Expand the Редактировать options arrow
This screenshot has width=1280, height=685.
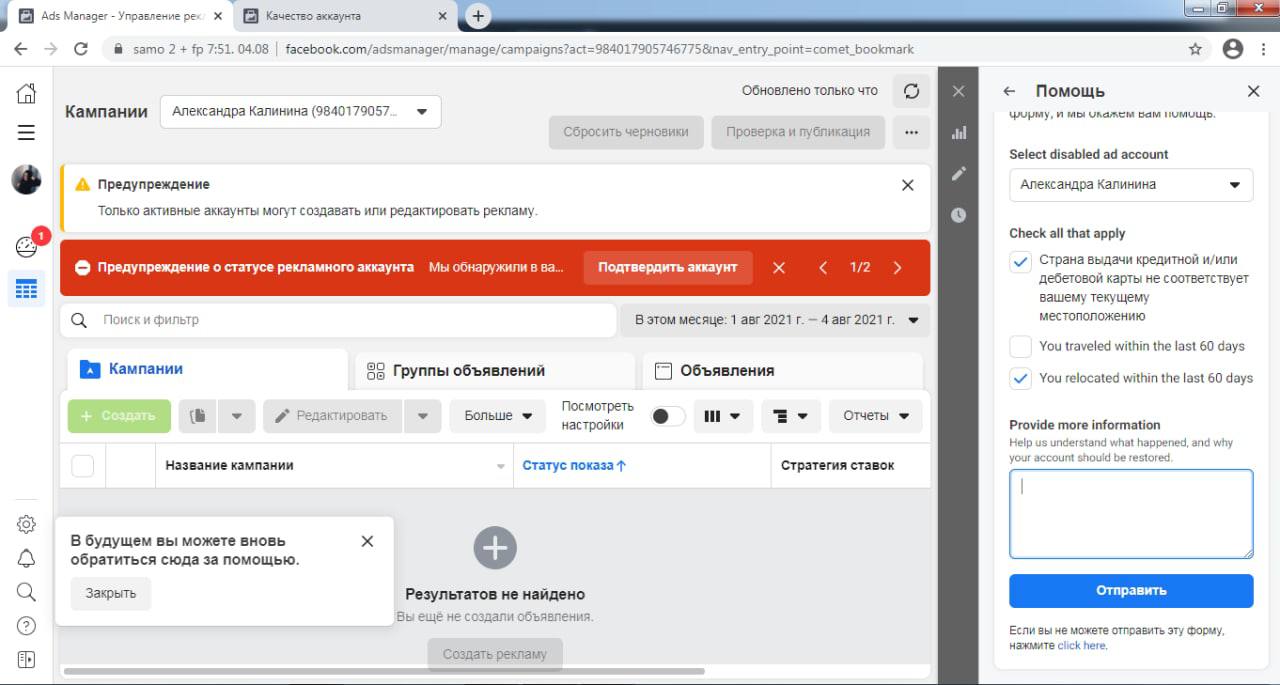point(422,416)
